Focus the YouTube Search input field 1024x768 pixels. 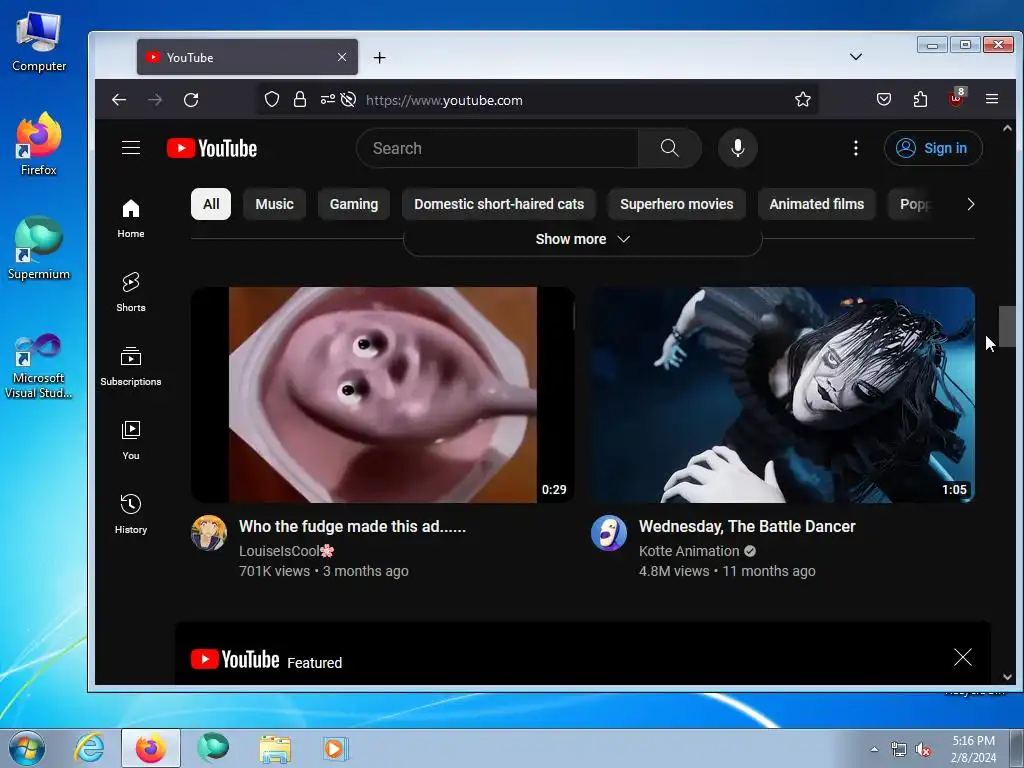point(498,148)
